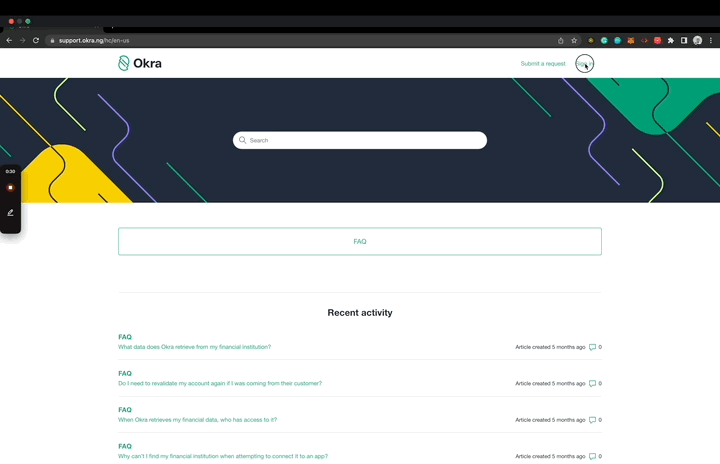Open 'What data does Okra retrieve' article
This screenshot has height=464, width=720.
pos(194,347)
